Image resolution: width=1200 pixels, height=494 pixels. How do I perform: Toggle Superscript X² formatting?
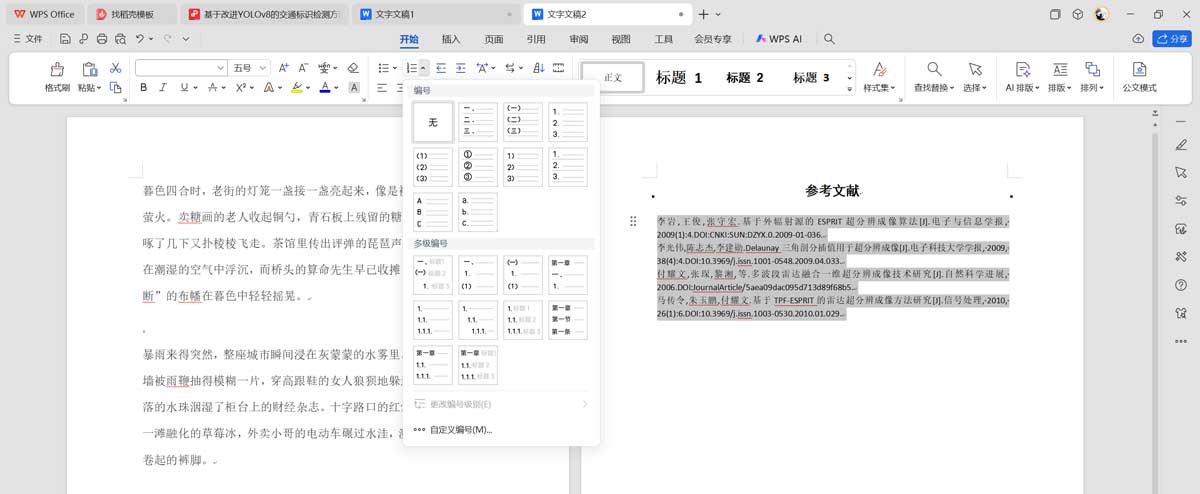241,88
